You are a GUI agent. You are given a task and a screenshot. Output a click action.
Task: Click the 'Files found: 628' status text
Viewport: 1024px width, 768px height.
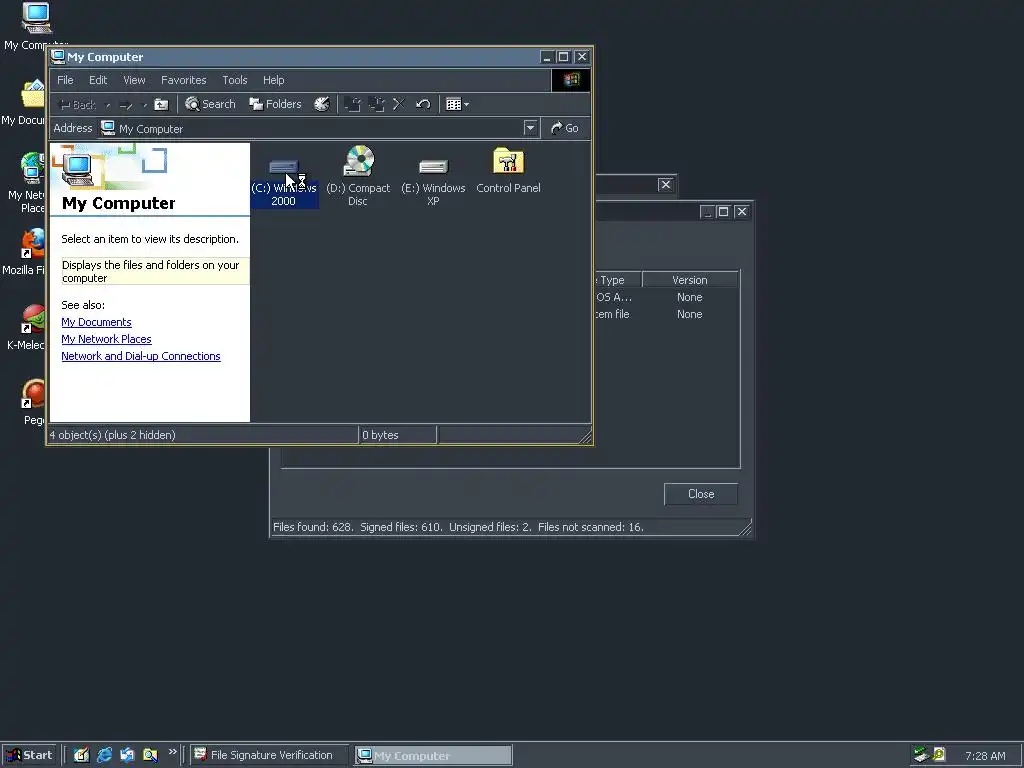[312, 527]
